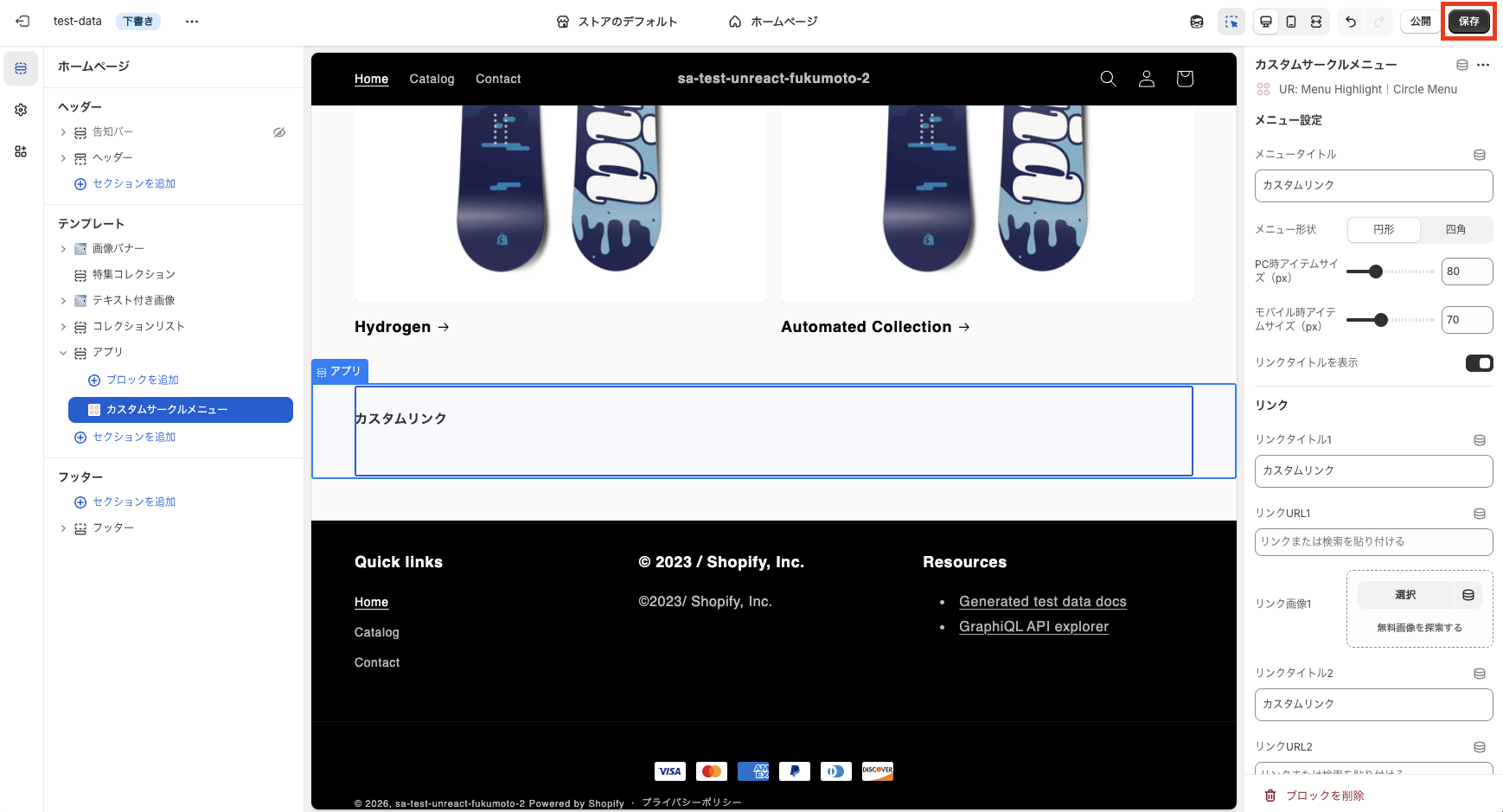This screenshot has height=812, width=1503.
Task: Enable リンクタイトルを表示 switch
Action: pyautogui.click(x=1480, y=363)
